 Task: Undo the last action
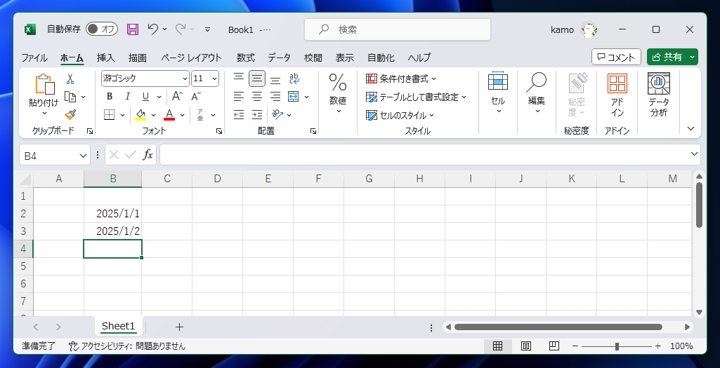153,29
